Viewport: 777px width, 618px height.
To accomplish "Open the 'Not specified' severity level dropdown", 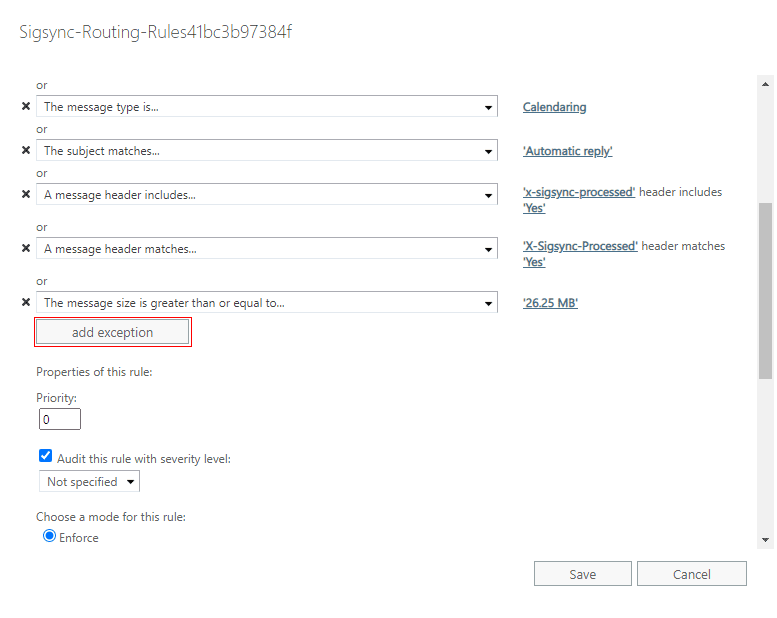I will click(x=90, y=482).
